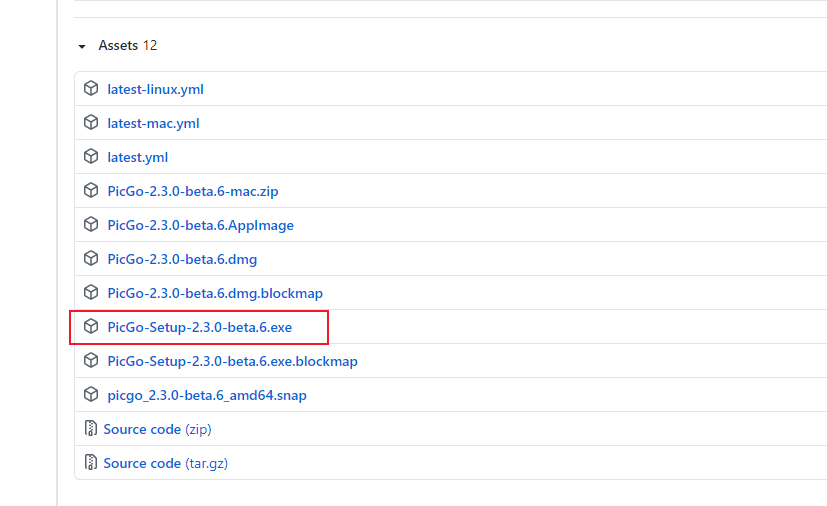Click package icon beside PicGo-Setup-2.3.0-beta.6.exe
827x506 pixels.
click(x=91, y=326)
